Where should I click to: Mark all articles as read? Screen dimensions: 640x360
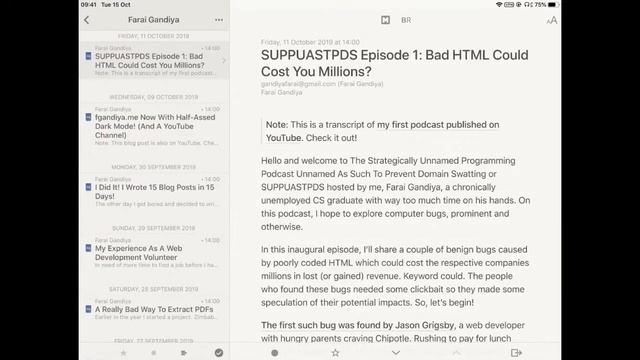(x=219, y=353)
